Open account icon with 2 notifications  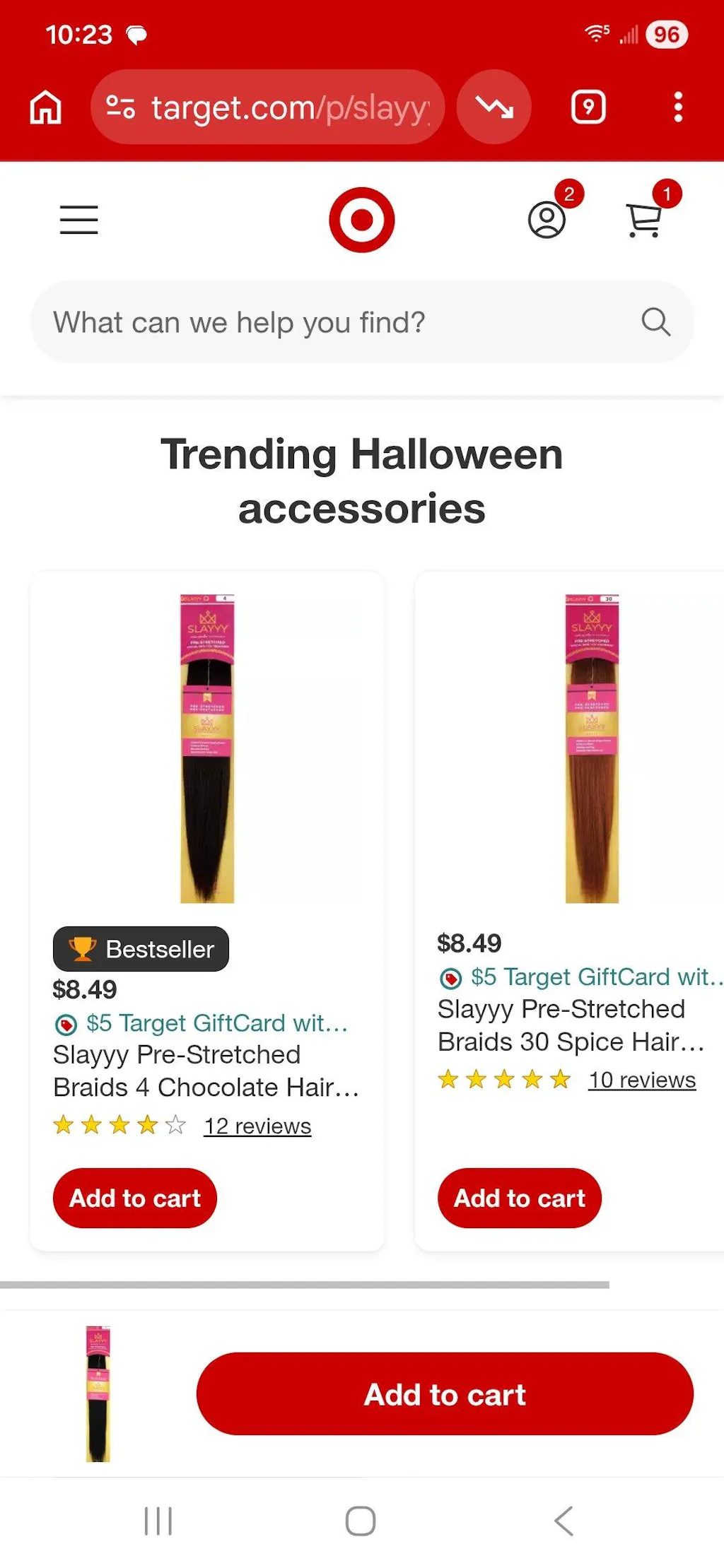coord(547,220)
